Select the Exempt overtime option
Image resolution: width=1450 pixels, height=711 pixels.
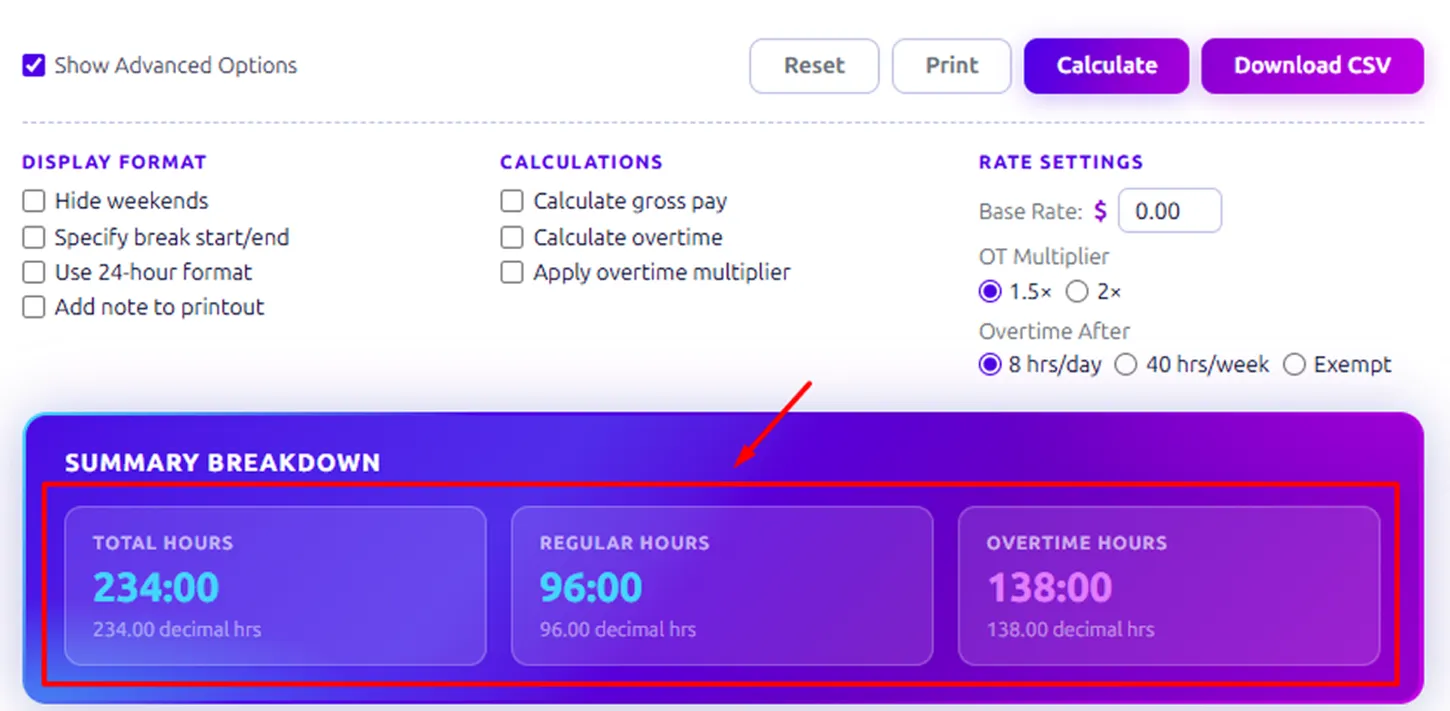(x=1295, y=364)
